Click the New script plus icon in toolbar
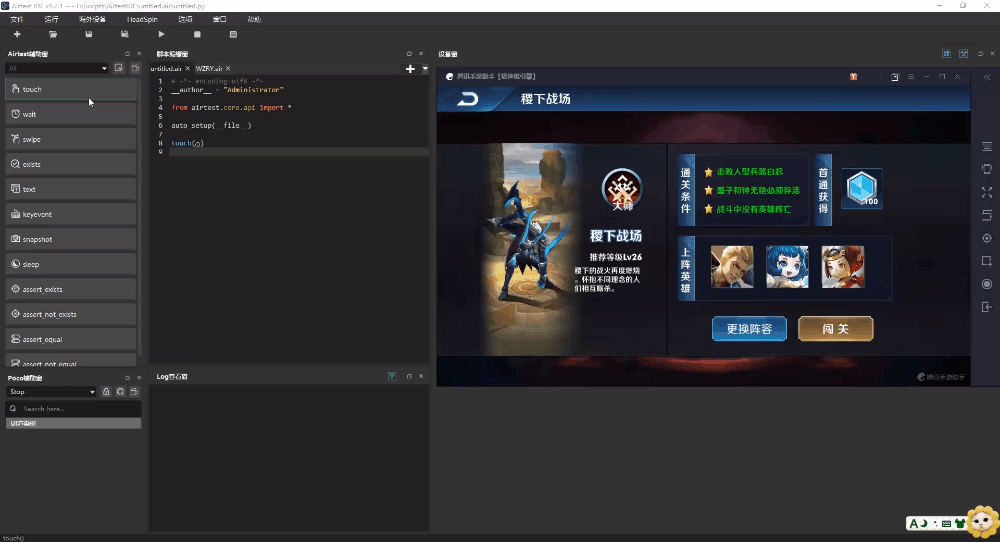The image size is (1000, 542). (17, 34)
